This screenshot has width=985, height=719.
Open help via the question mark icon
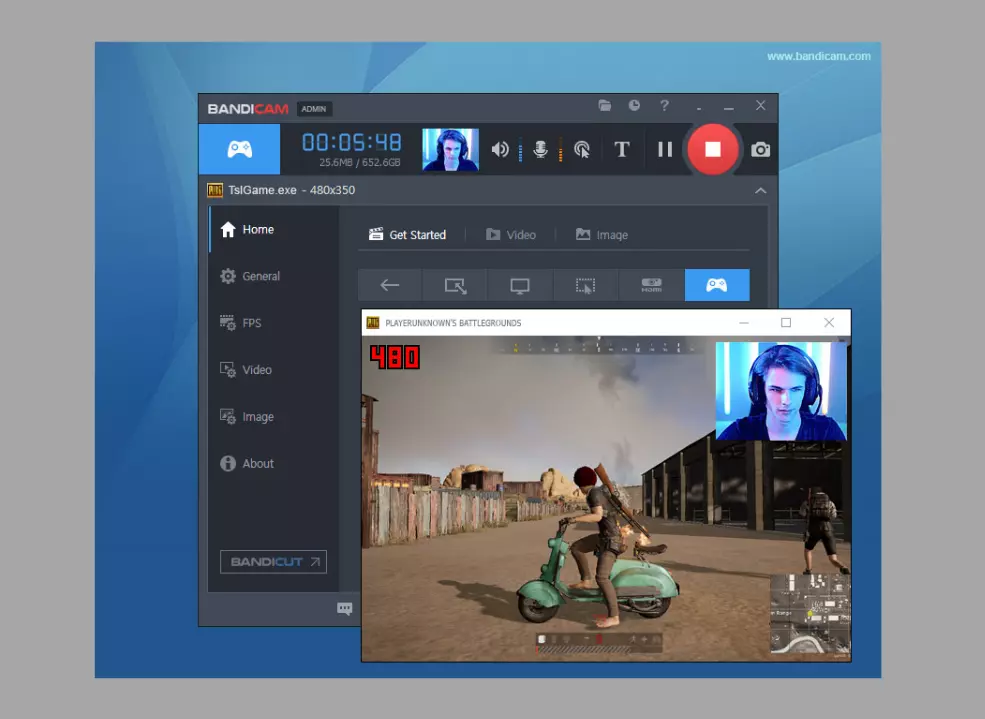[x=664, y=105]
